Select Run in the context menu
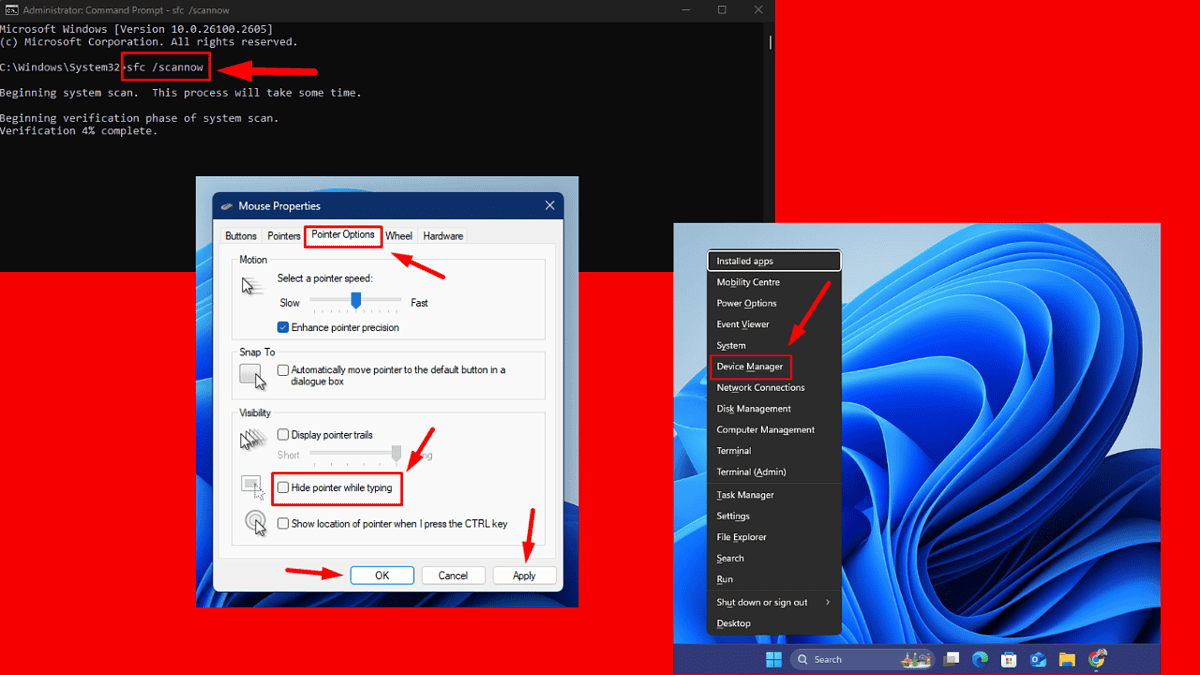This screenshot has height=675, width=1200. tap(774, 579)
